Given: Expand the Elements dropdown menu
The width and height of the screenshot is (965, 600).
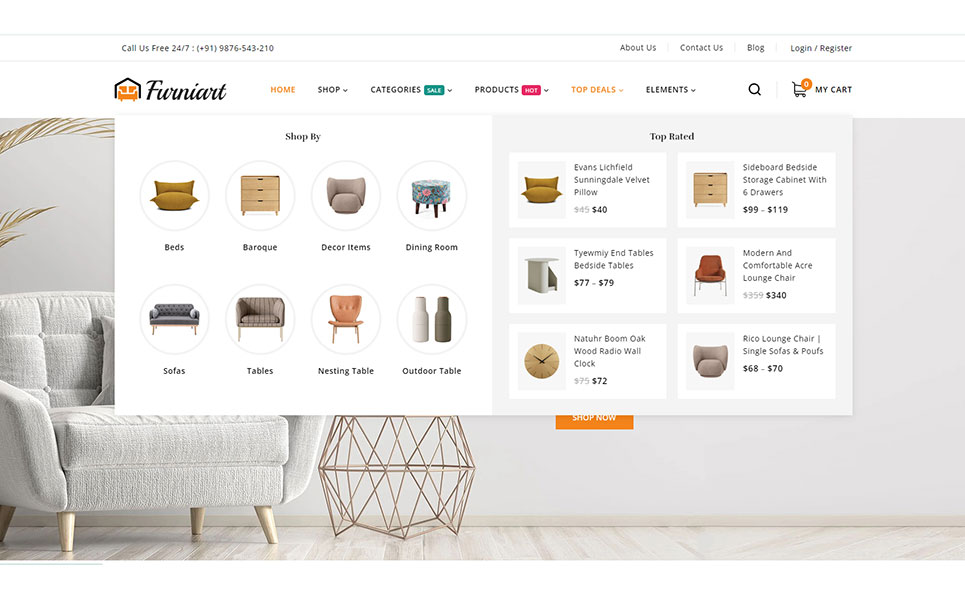Looking at the screenshot, I should coord(670,90).
